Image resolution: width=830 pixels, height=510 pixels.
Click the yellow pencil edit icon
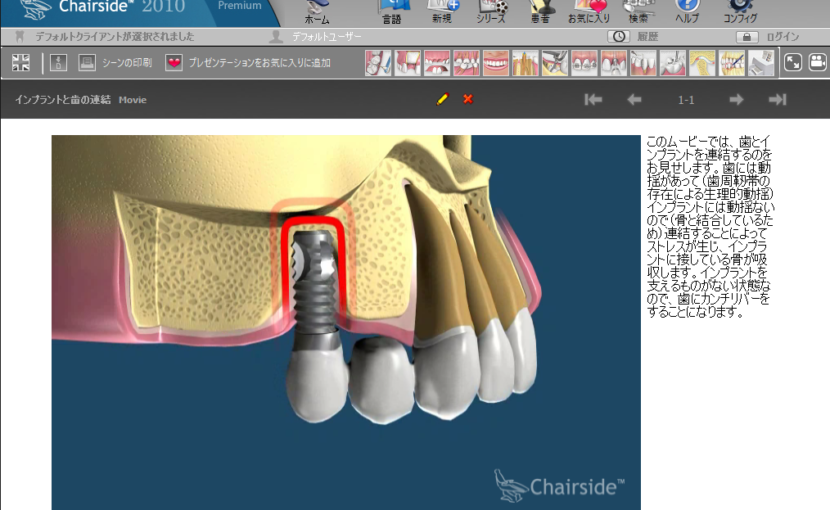click(442, 99)
